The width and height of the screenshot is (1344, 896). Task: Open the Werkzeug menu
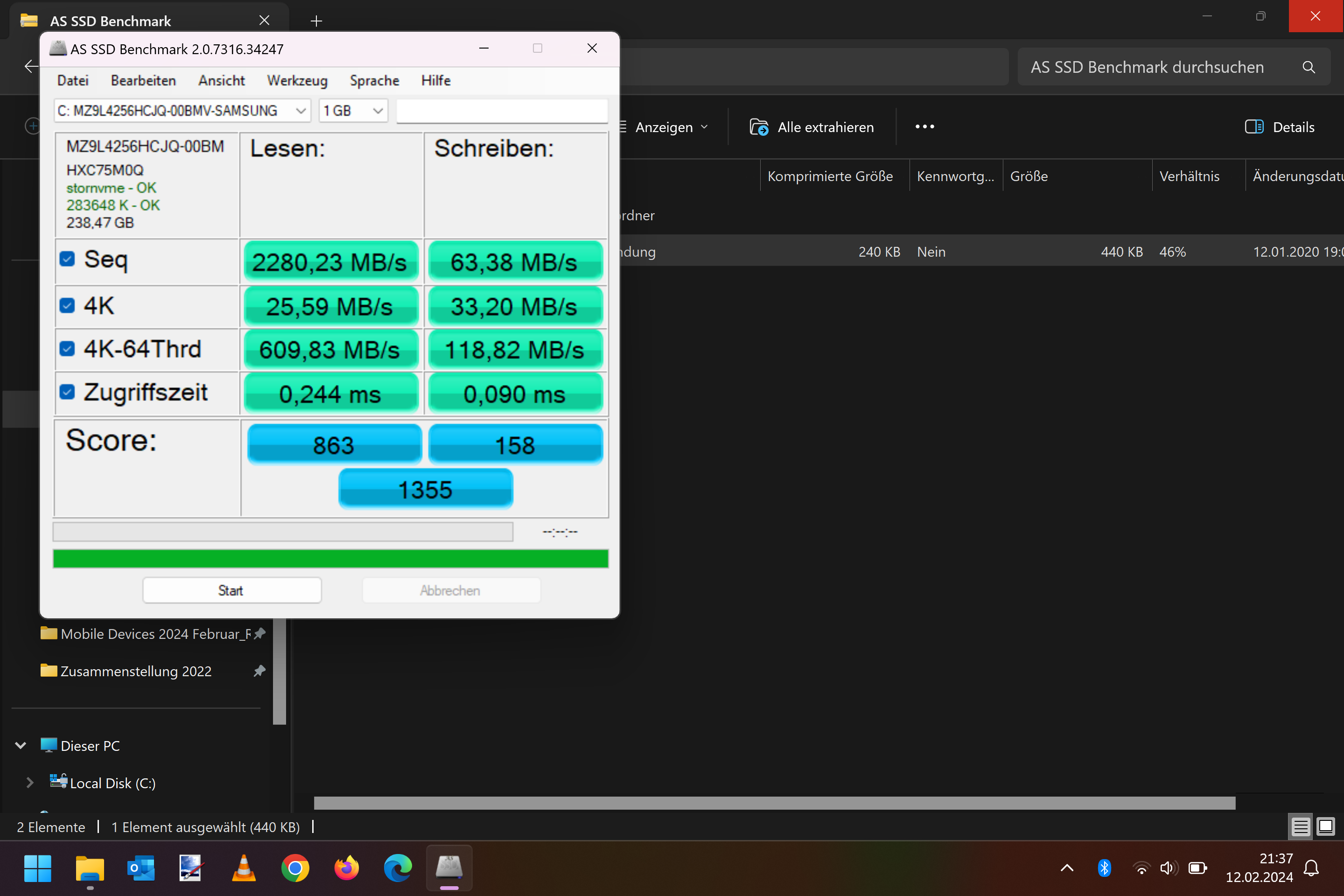(297, 81)
